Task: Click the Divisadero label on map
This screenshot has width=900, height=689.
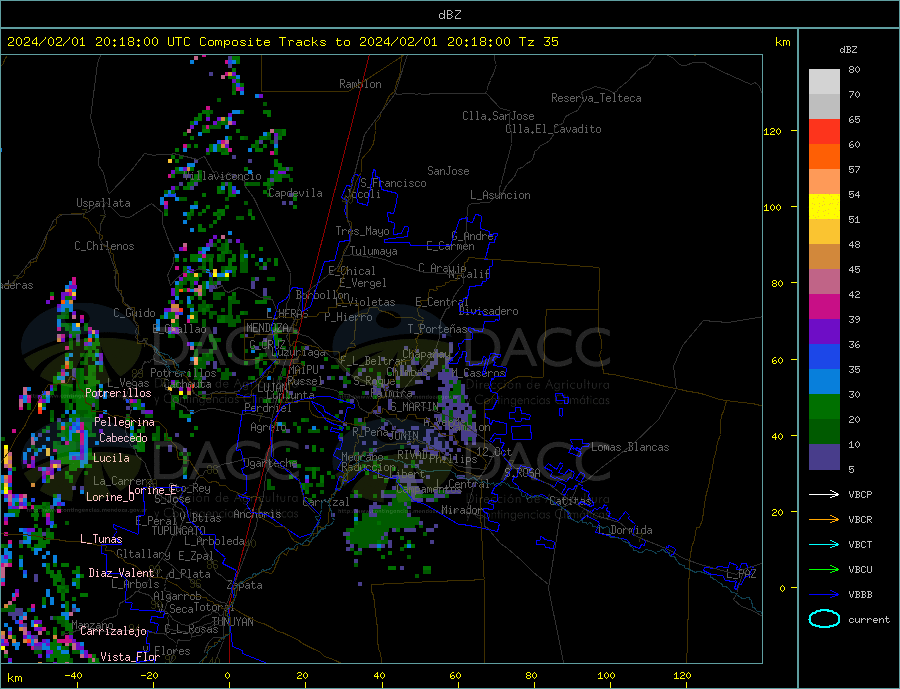Action: click(488, 311)
